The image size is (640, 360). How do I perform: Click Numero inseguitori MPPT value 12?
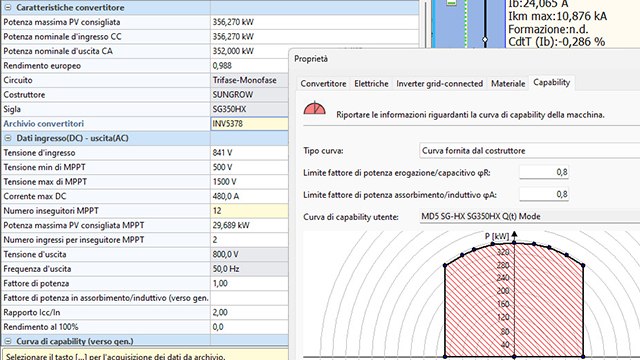249,211
